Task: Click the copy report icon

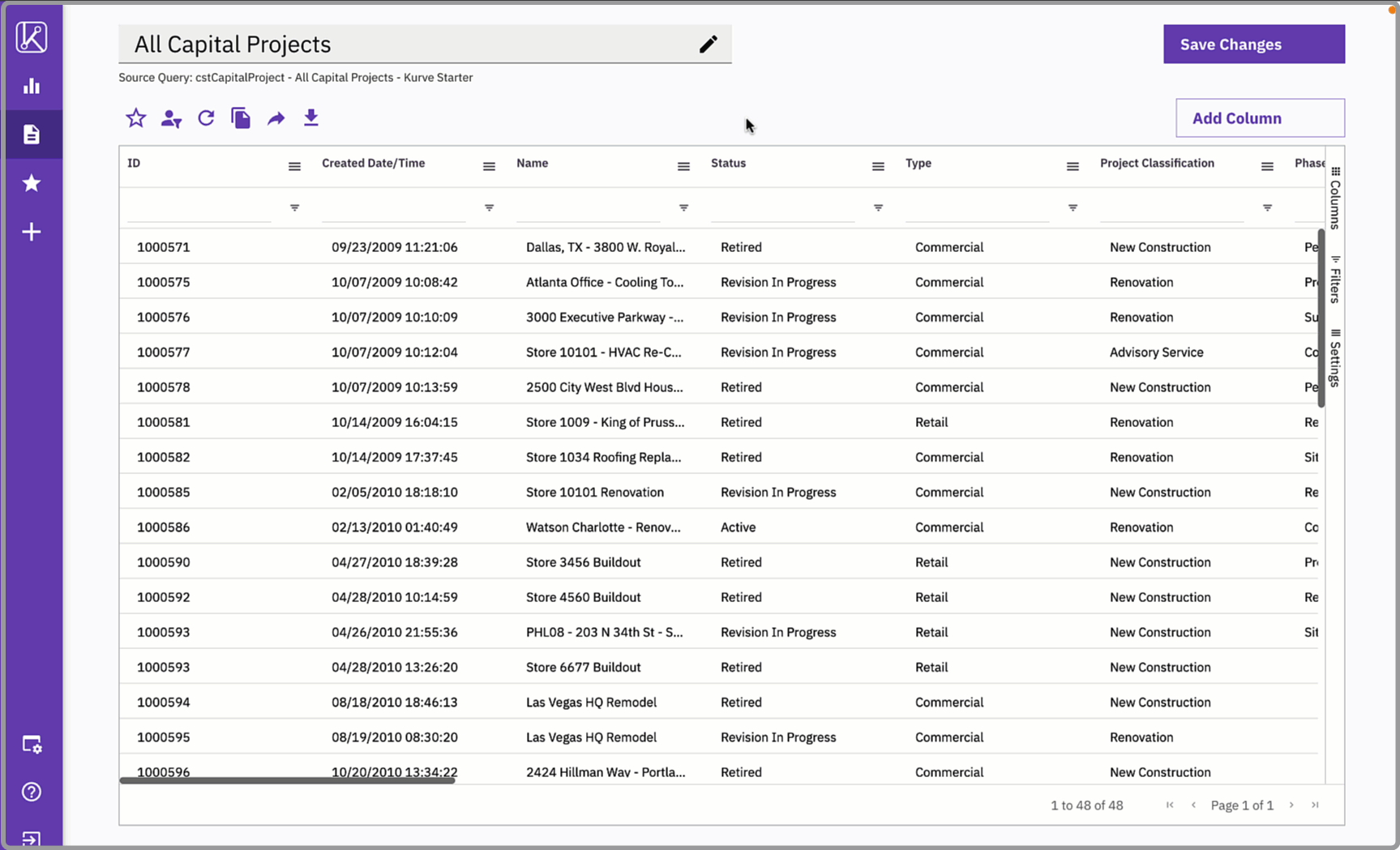Action: tap(241, 118)
